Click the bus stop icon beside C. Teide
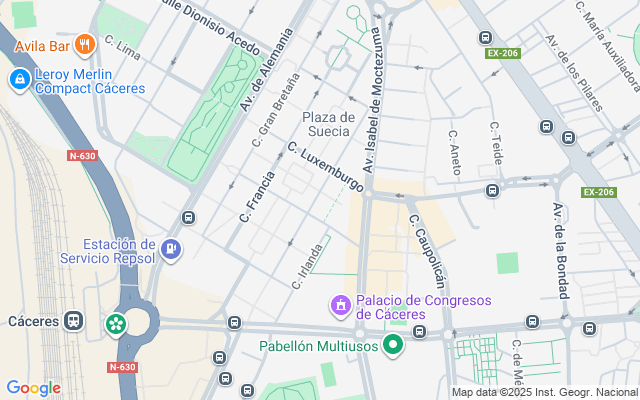Screen dimensions: 640x400 (x=492, y=191)
